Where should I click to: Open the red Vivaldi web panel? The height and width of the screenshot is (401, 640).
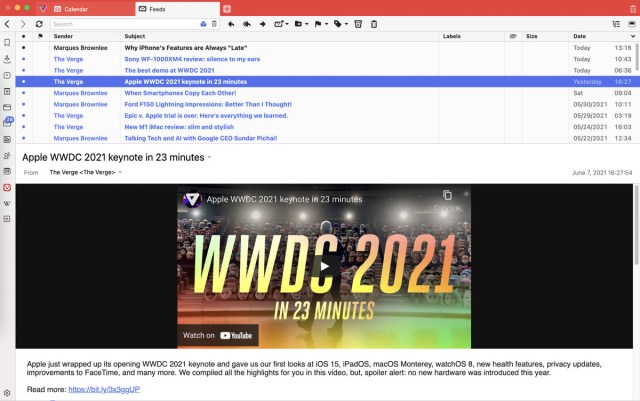pyautogui.click(x=7, y=187)
